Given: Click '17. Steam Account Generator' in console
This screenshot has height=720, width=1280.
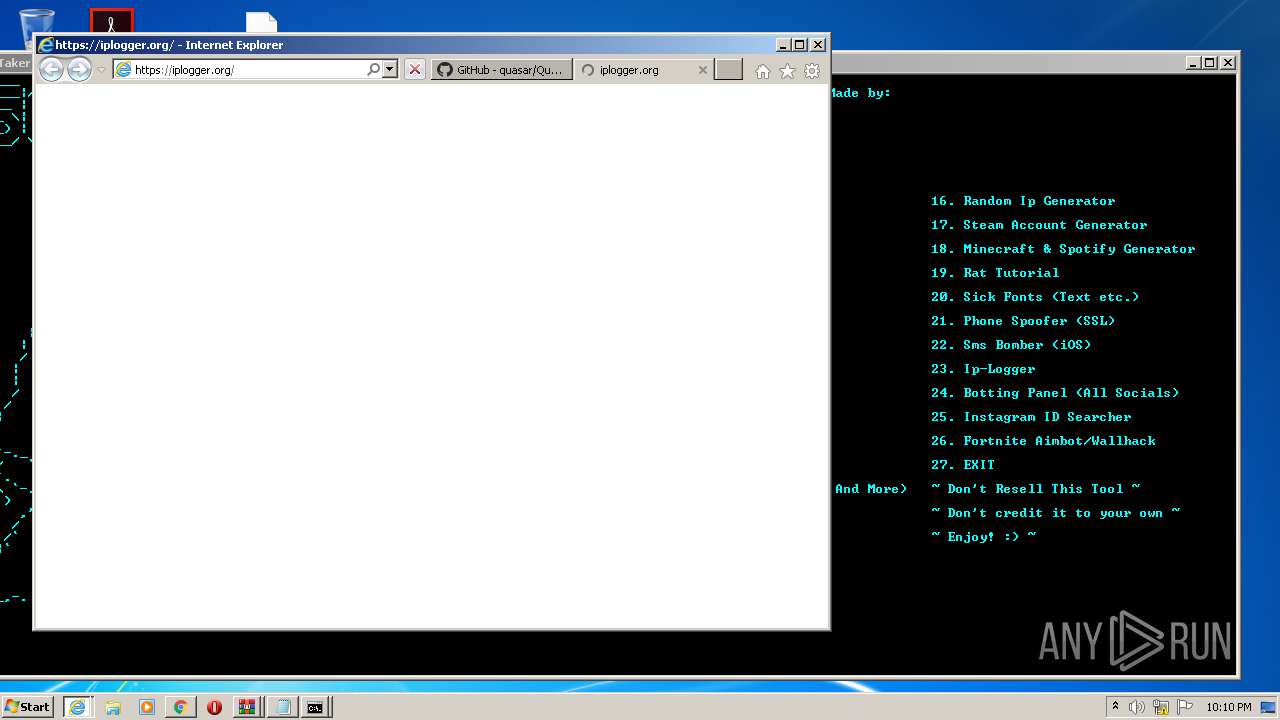Looking at the screenshot, I should tap(1039, 225).
